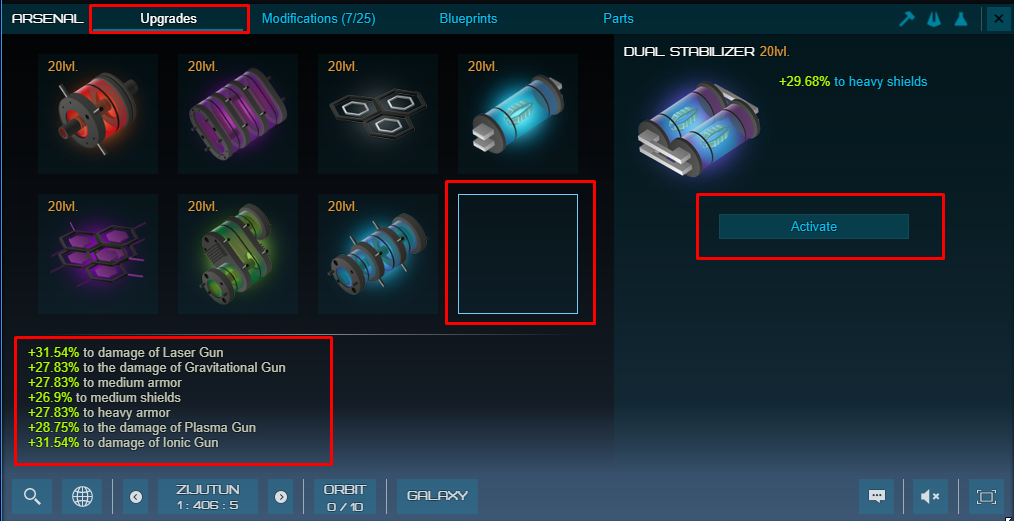Select the green cylinder upgrade thumbnail
Image resolution: width=1014 pixels, height=521 pixels.
[x=238, y=254]
